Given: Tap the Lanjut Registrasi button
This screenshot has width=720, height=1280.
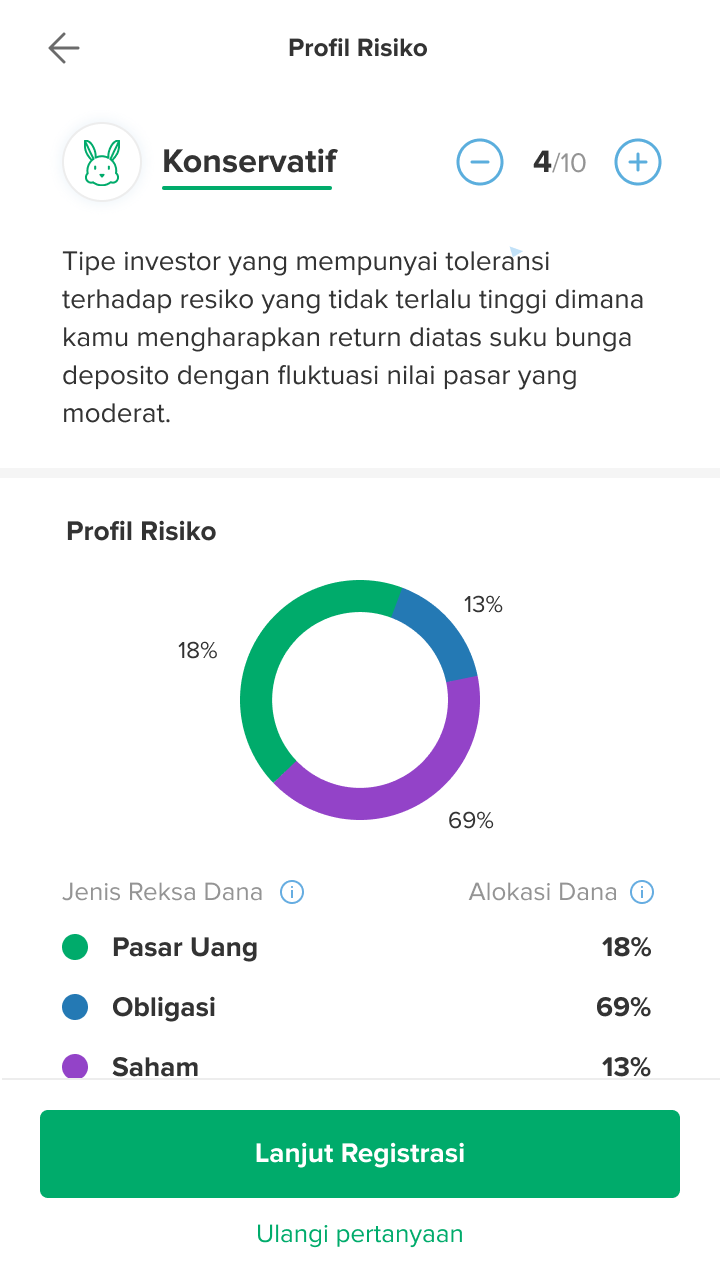Looking at the screenshot, I should click(x=359, y=1153).
